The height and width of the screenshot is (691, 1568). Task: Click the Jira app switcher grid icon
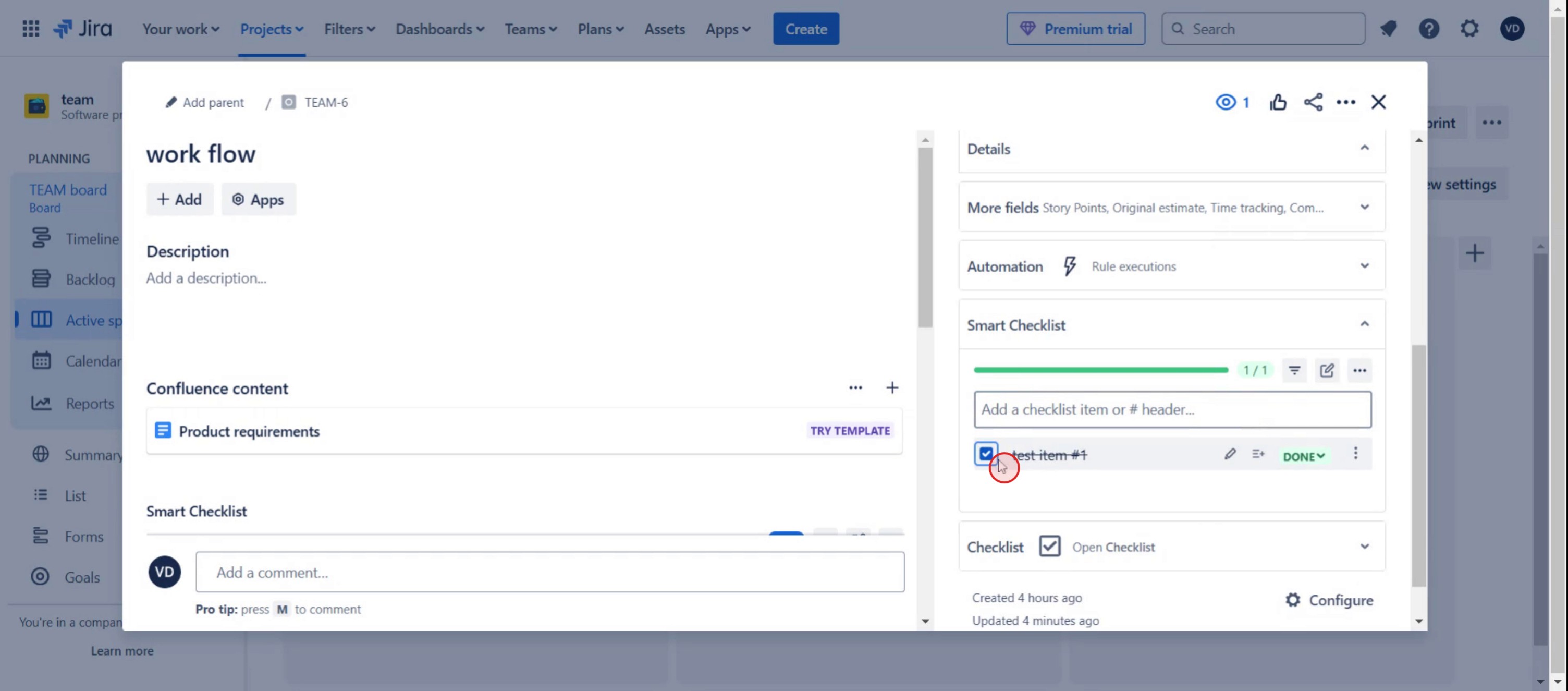point(30,29)
